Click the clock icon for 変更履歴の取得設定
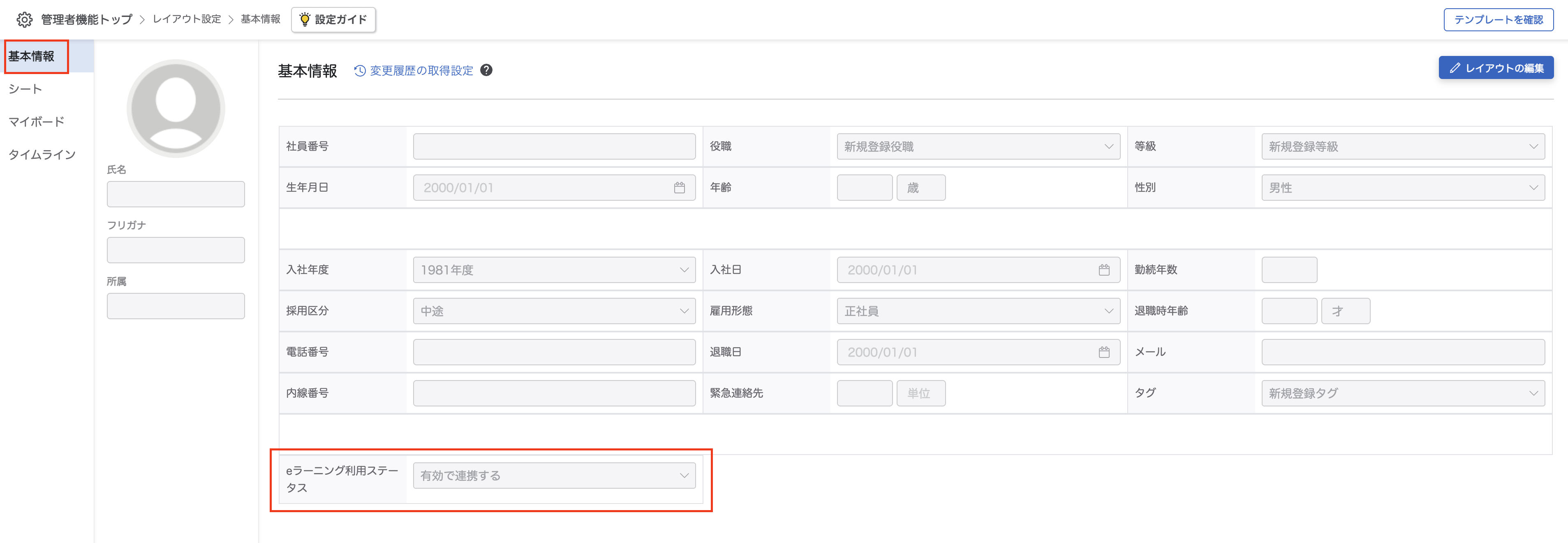 360,71
